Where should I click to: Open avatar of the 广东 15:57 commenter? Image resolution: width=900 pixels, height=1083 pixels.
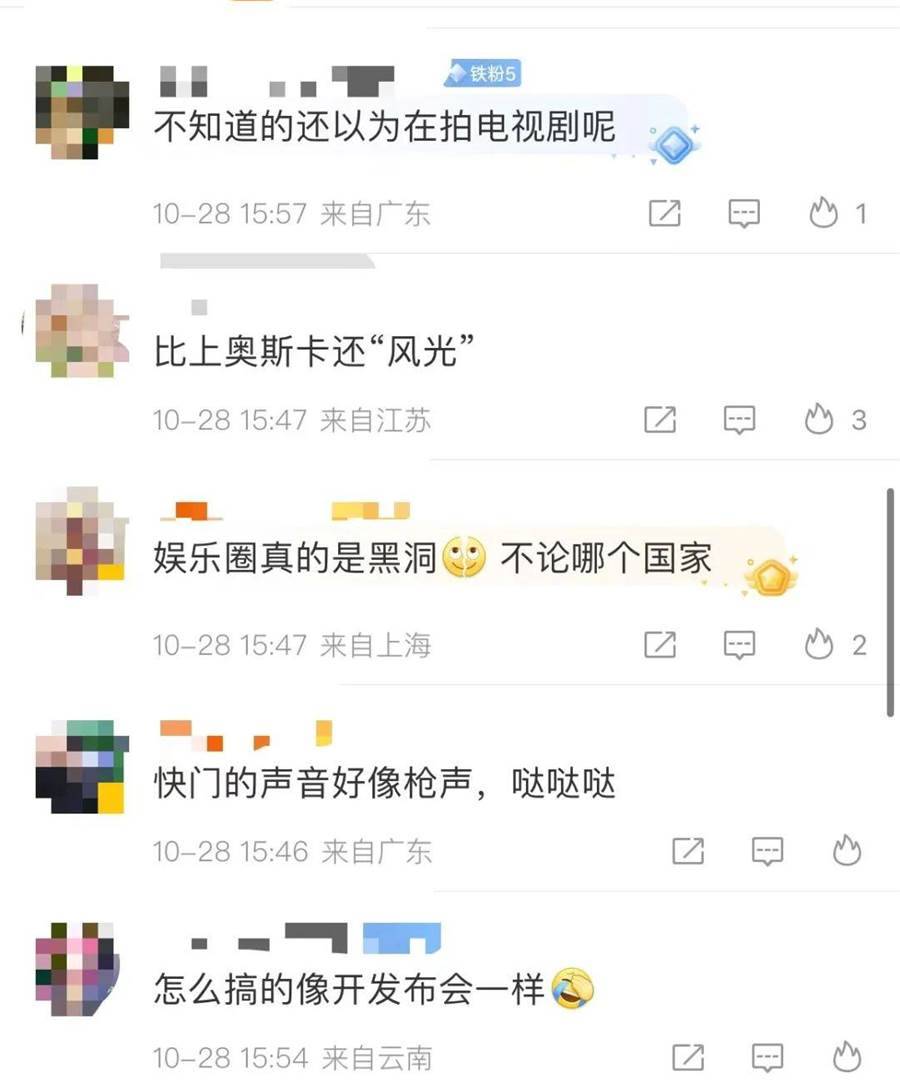[82, 113]
